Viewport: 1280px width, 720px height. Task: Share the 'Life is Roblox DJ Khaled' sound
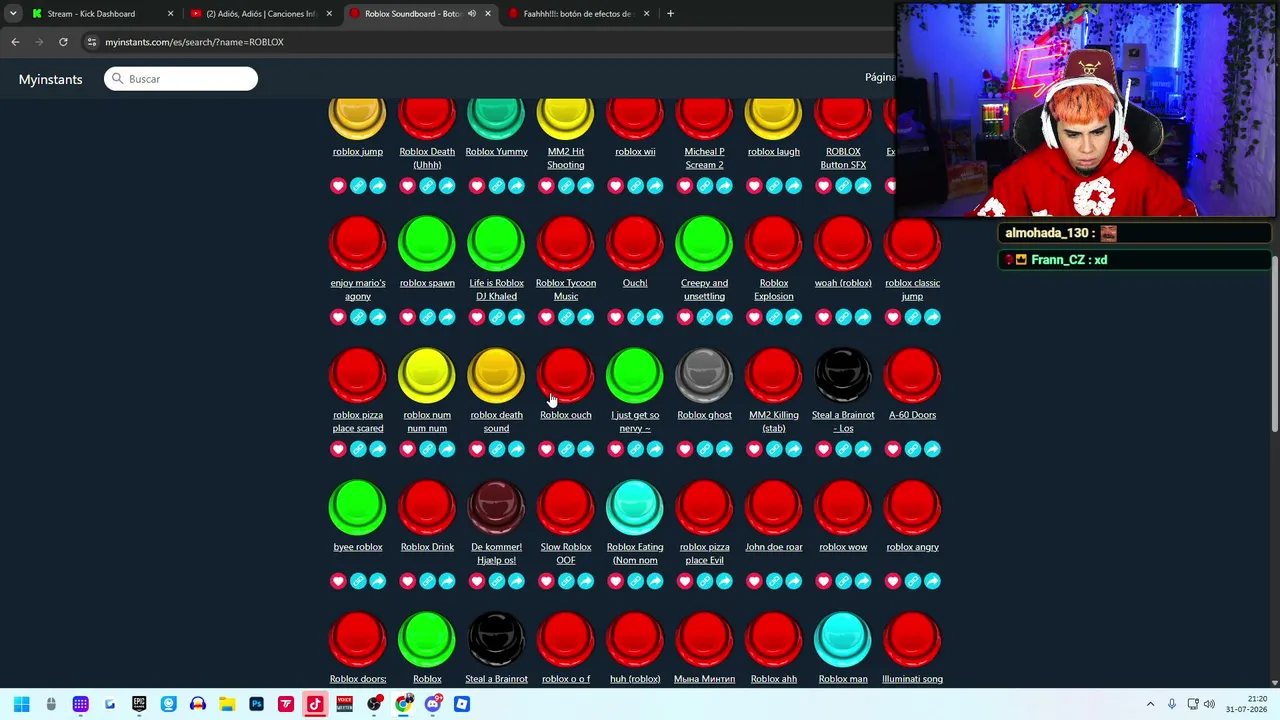[x=516, y=317]
